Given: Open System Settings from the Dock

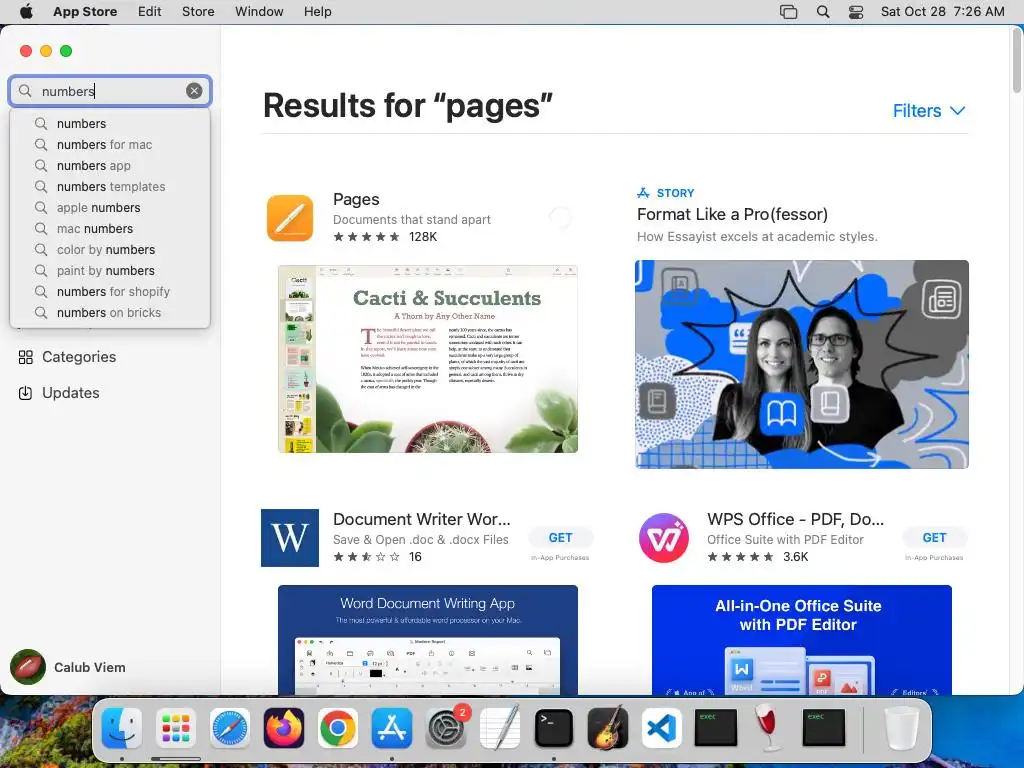Looking at the screenshot, I should coord(446,728).
